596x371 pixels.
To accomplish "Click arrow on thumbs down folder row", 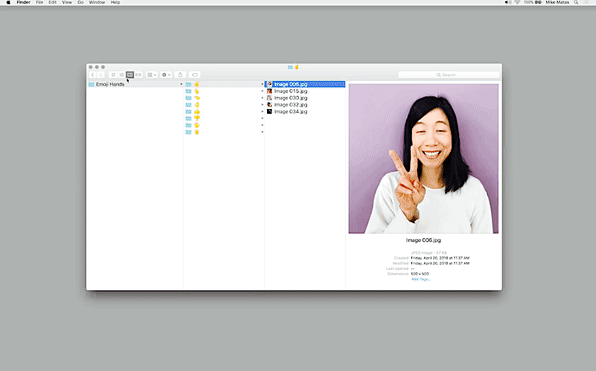I will pos(262,119).
